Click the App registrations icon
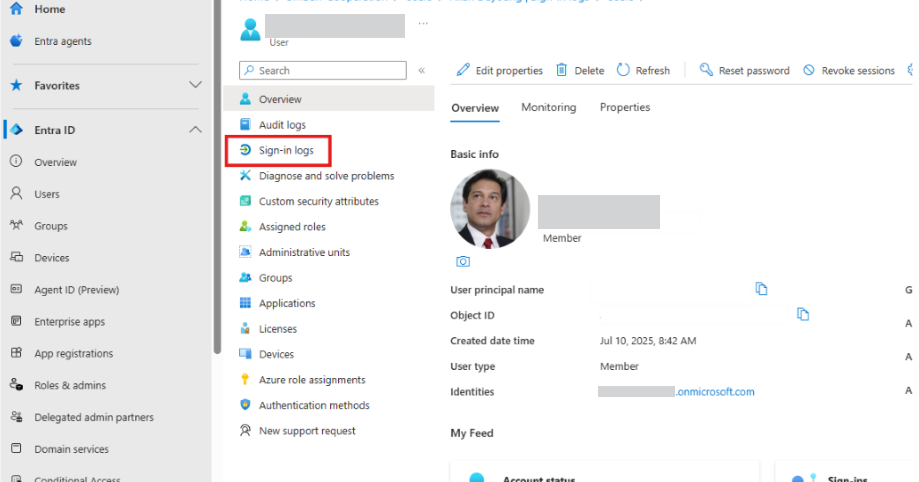Viewport: 919px width, 482px height. [16, 352]
